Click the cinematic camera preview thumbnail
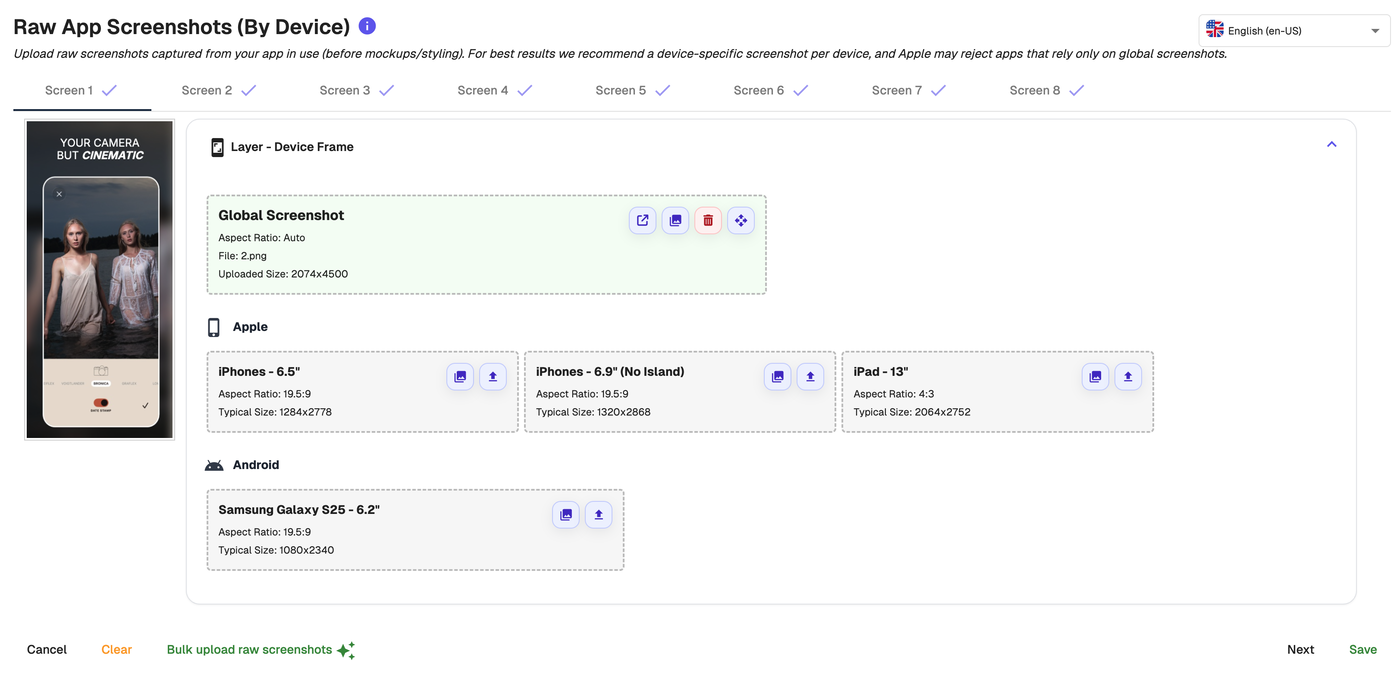Image resolution: width=1400 pixels, height=674 pixels. pyautogui.click(x=100, y=280)
